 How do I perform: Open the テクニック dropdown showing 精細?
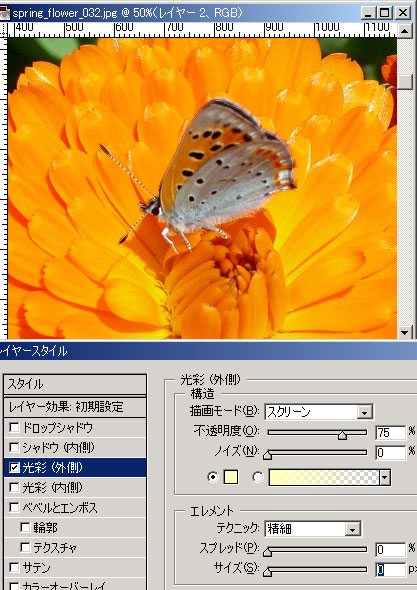point(313,529)
